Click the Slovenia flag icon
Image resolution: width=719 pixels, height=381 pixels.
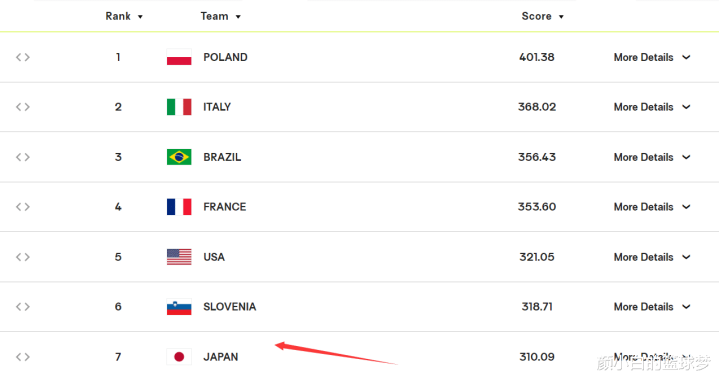[x=179, y=307]
